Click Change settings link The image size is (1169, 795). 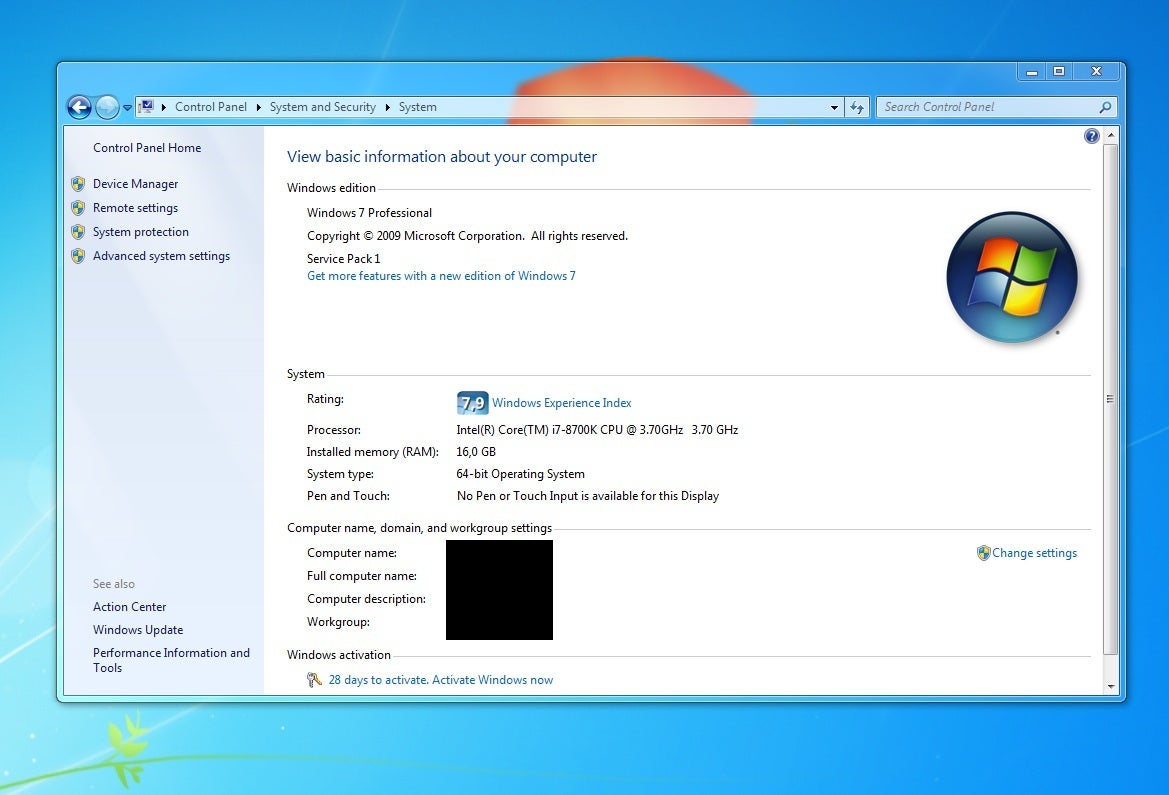1035,553
